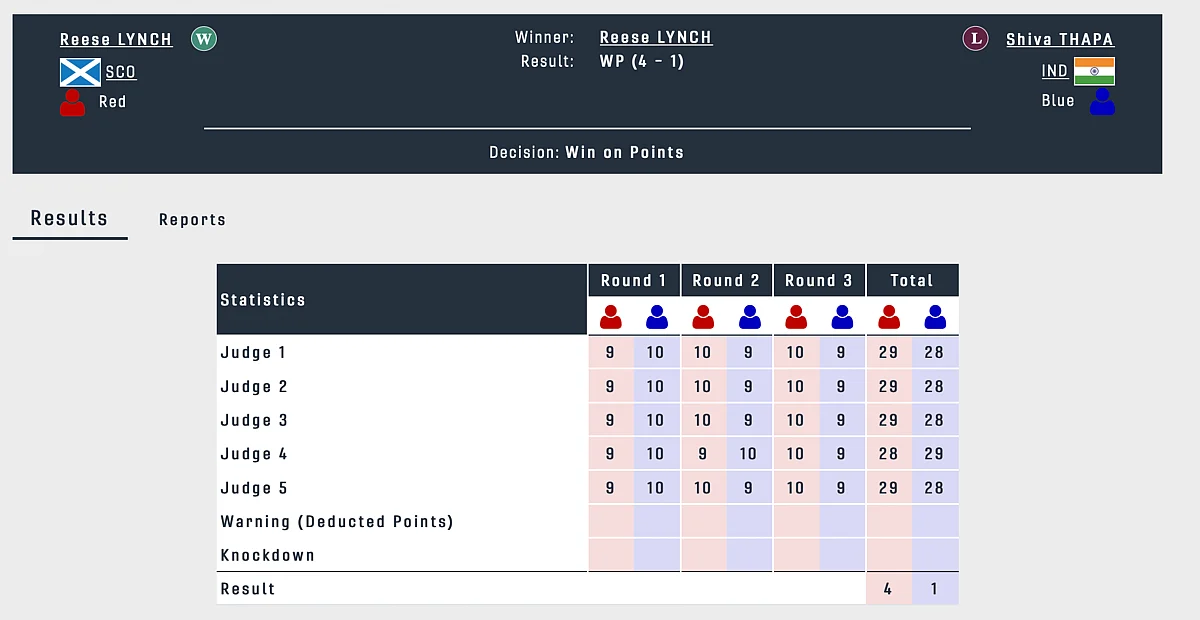1200x620 pixels.
Task: Click the maroon L loser badge
Action: pyautogui.click(x=975, y=39)
